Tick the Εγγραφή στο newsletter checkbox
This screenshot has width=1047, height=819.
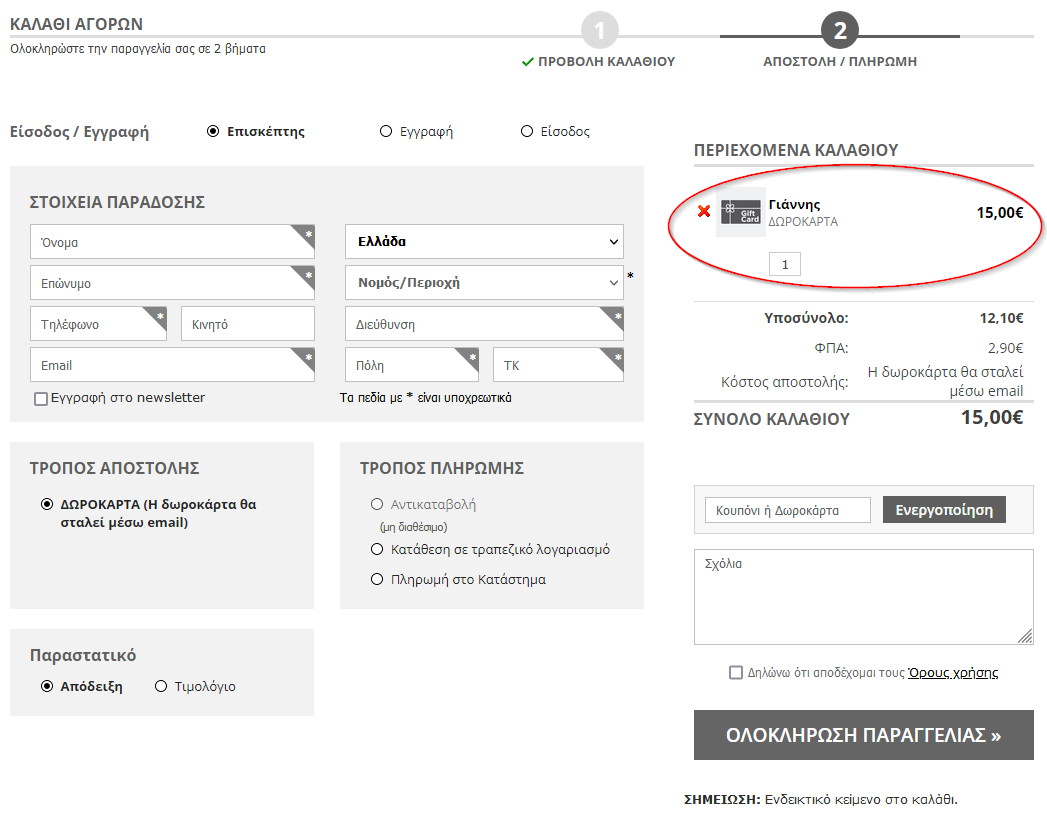coord(41,399)
